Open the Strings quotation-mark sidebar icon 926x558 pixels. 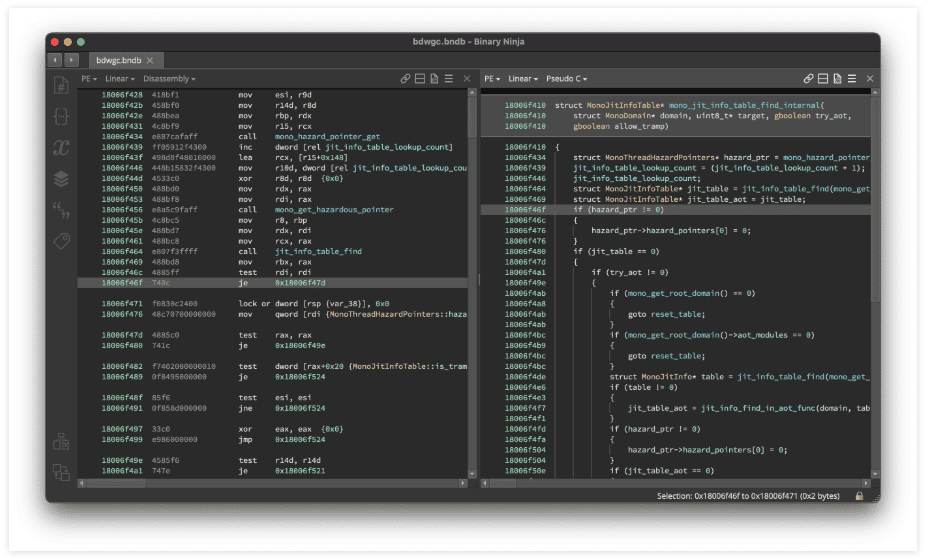click(x=61, y=210)
